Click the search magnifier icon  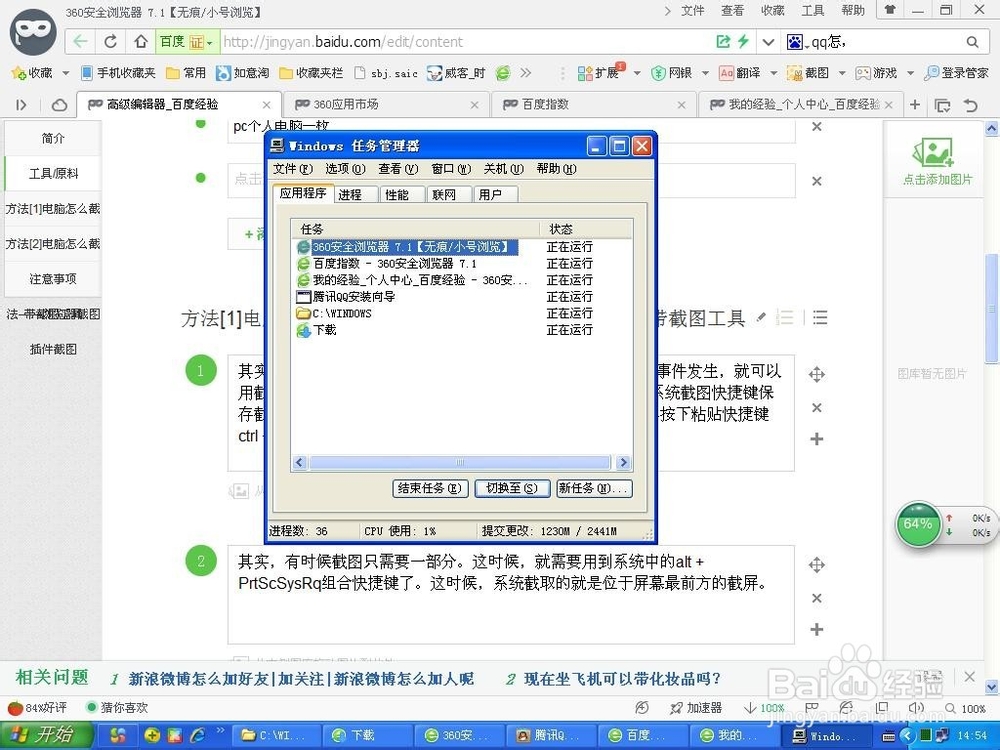point(972,42)
